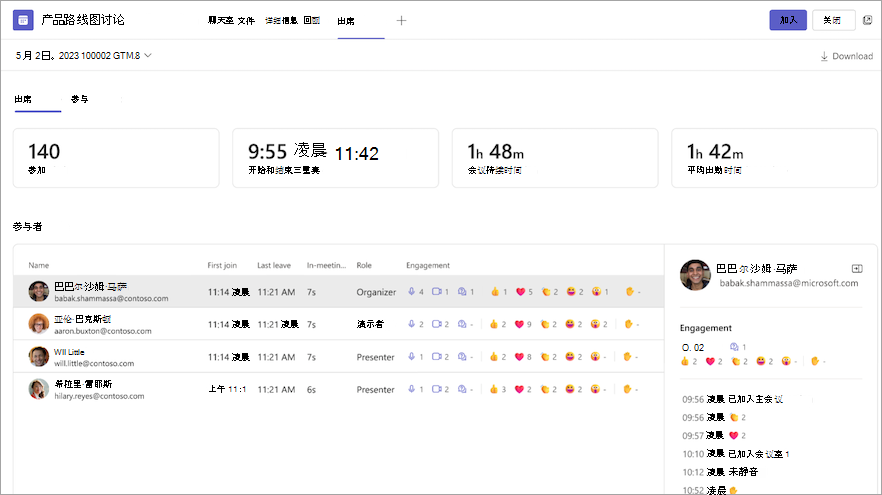This screenshot has height=495, width=882.
Task: Click 10:10 已加入会议室 1 timeline entry
Action: pos(736,454)
